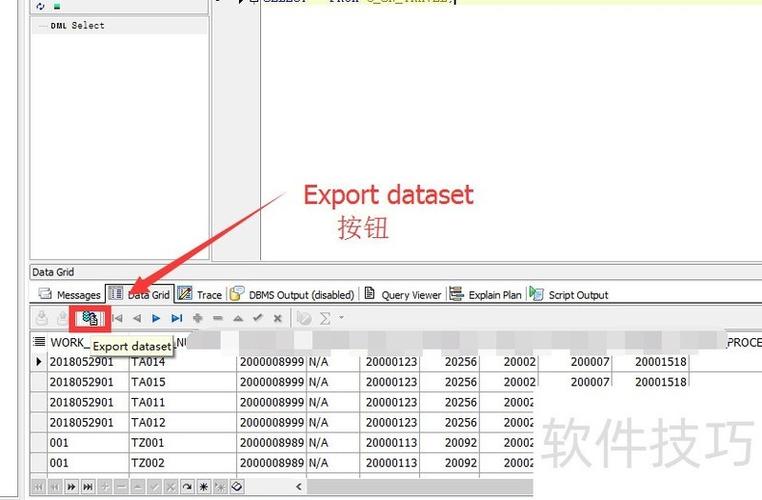Delete row with the minus icon
The height and width of the screenshot is (500, 762).
(x=218, y=318)
